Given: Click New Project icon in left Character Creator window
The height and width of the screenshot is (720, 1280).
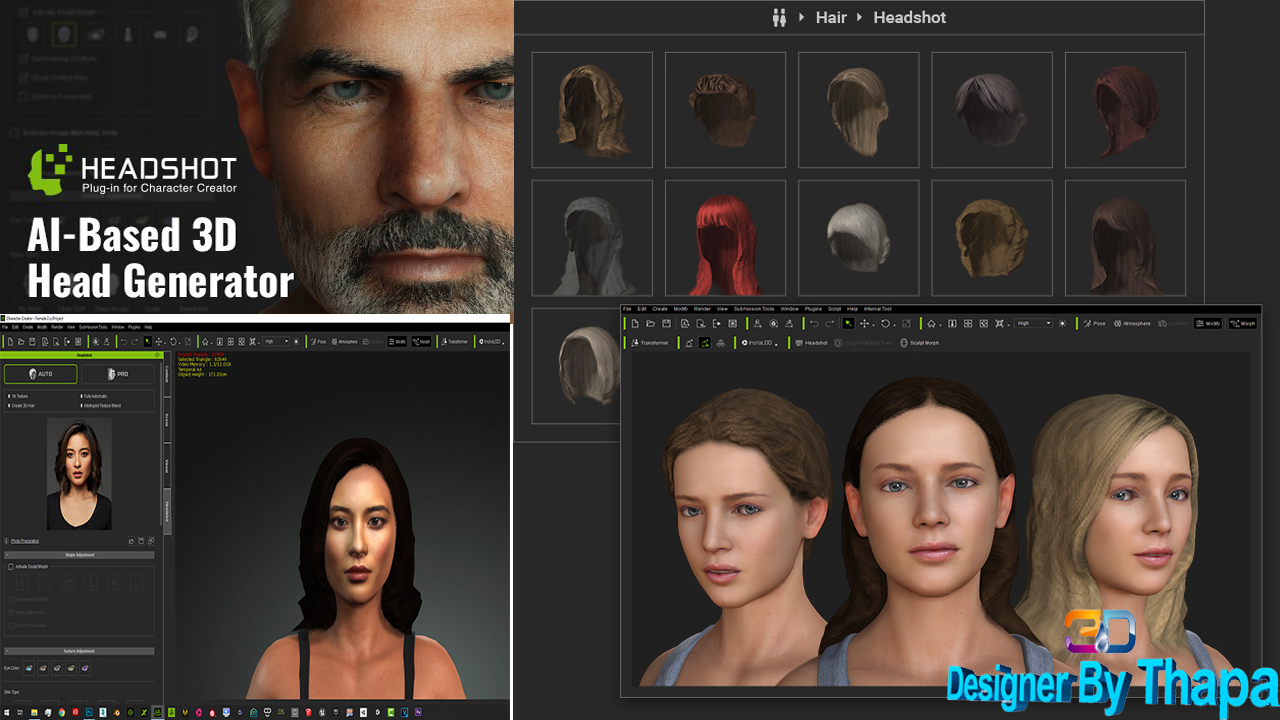Looking at the screenshot, I should coord(10,341).
